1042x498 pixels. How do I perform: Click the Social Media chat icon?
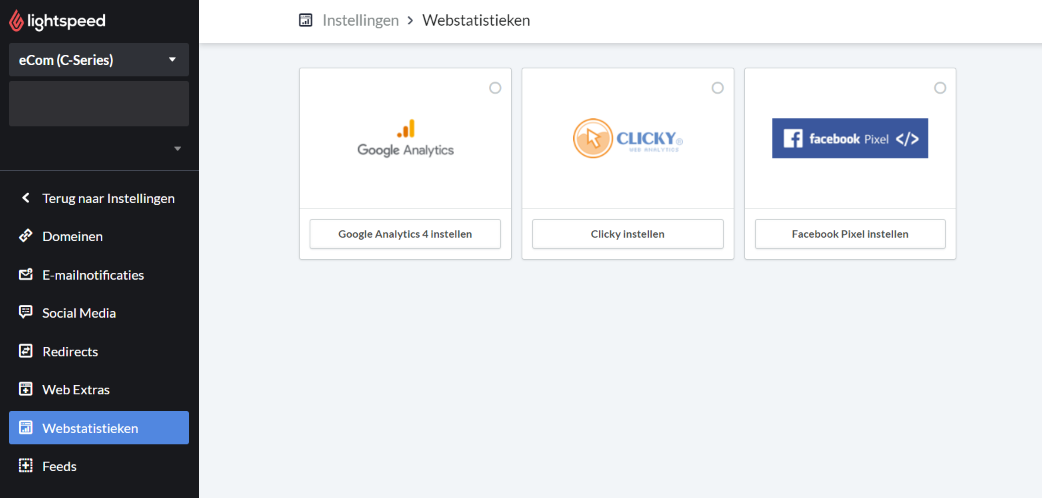pos(26,312)
